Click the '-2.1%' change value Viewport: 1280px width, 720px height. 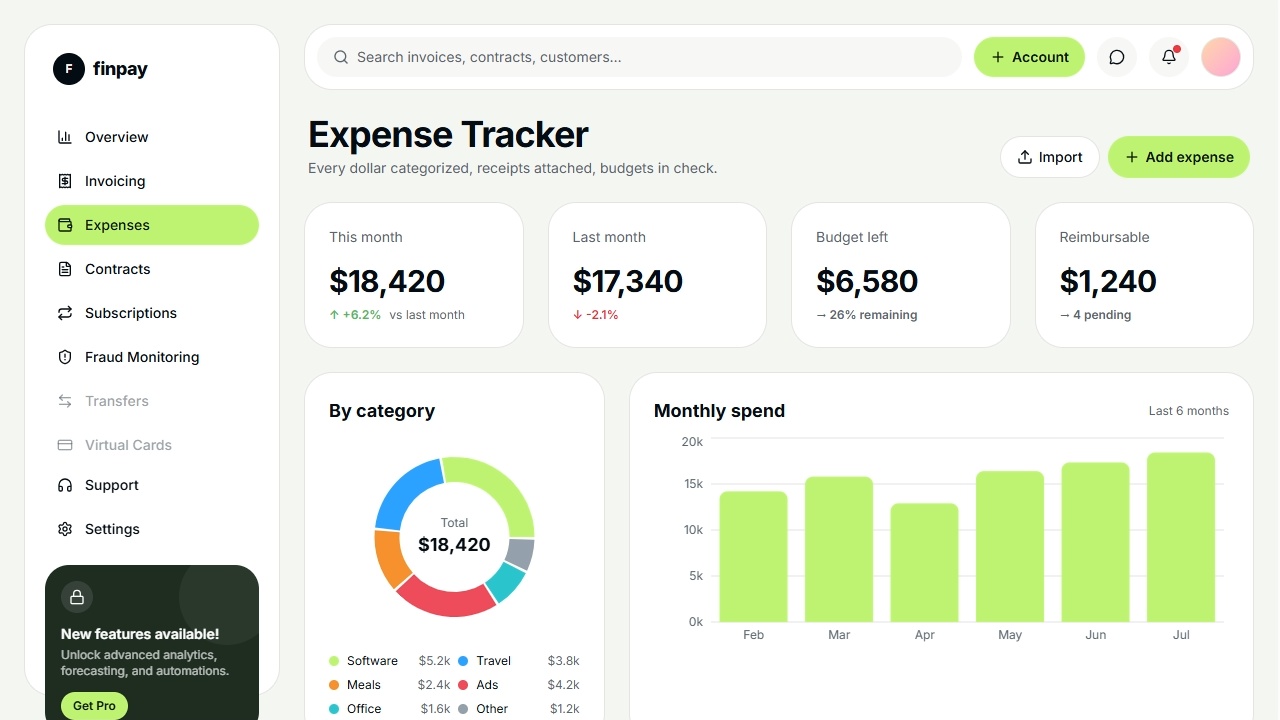tap(602, 315)
